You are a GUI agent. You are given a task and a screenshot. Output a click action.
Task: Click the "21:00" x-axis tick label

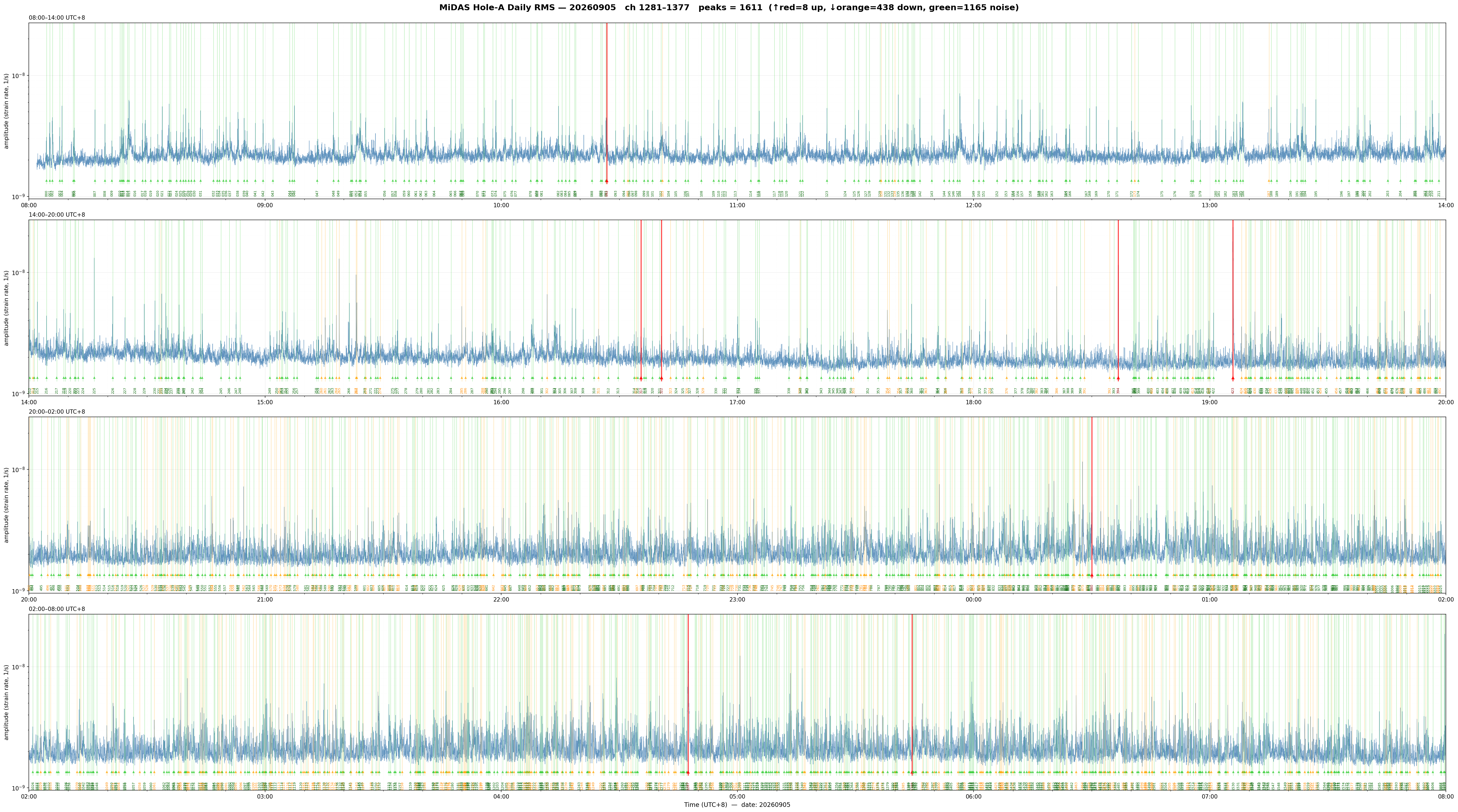(x=265, y=599)
